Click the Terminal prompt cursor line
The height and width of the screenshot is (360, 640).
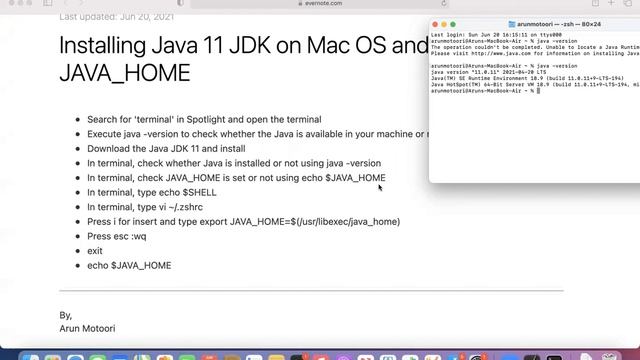click(x=486, y=91)
